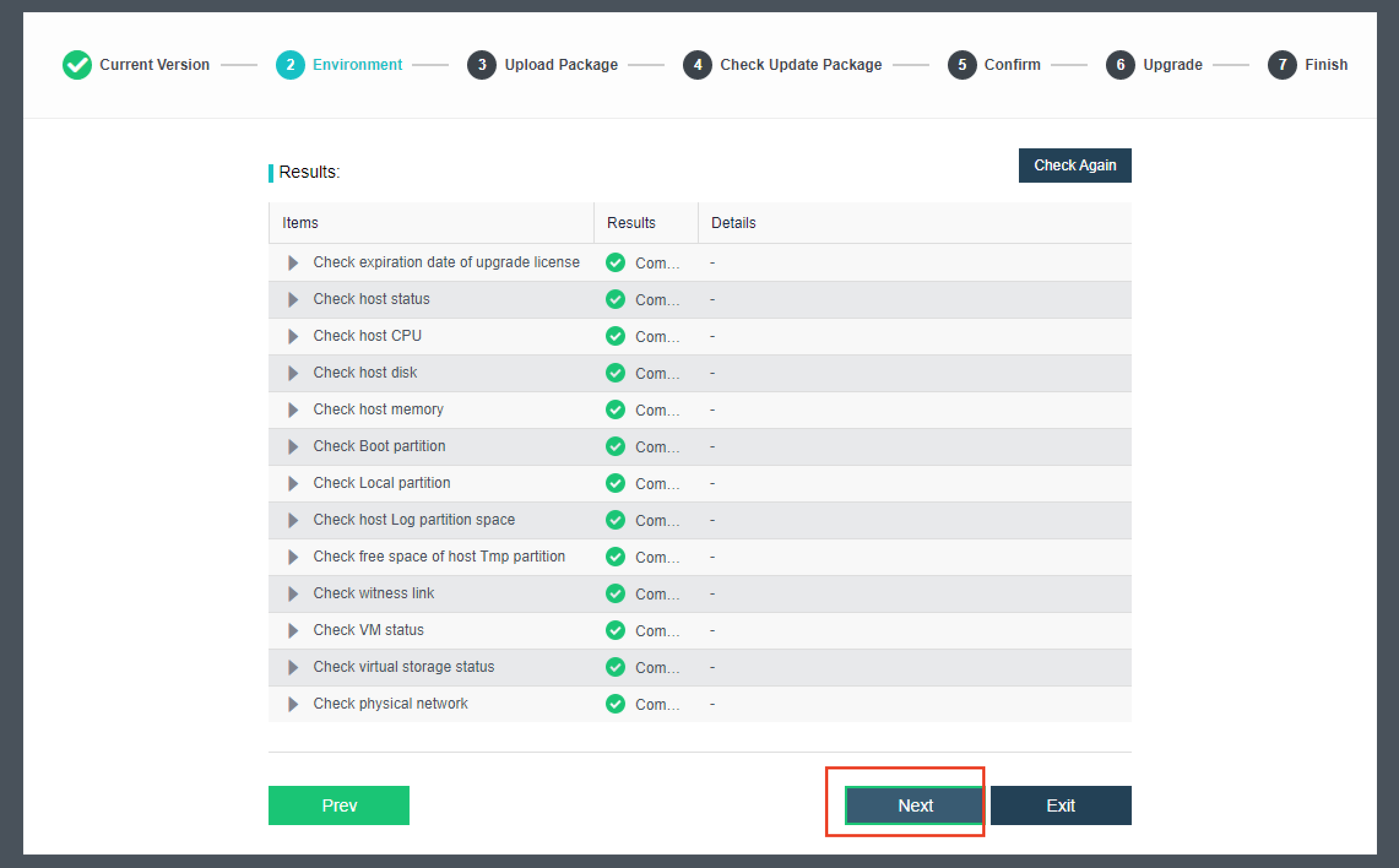
Task: Select the Upgrade step label
Action: click(x=1173, y=65)
